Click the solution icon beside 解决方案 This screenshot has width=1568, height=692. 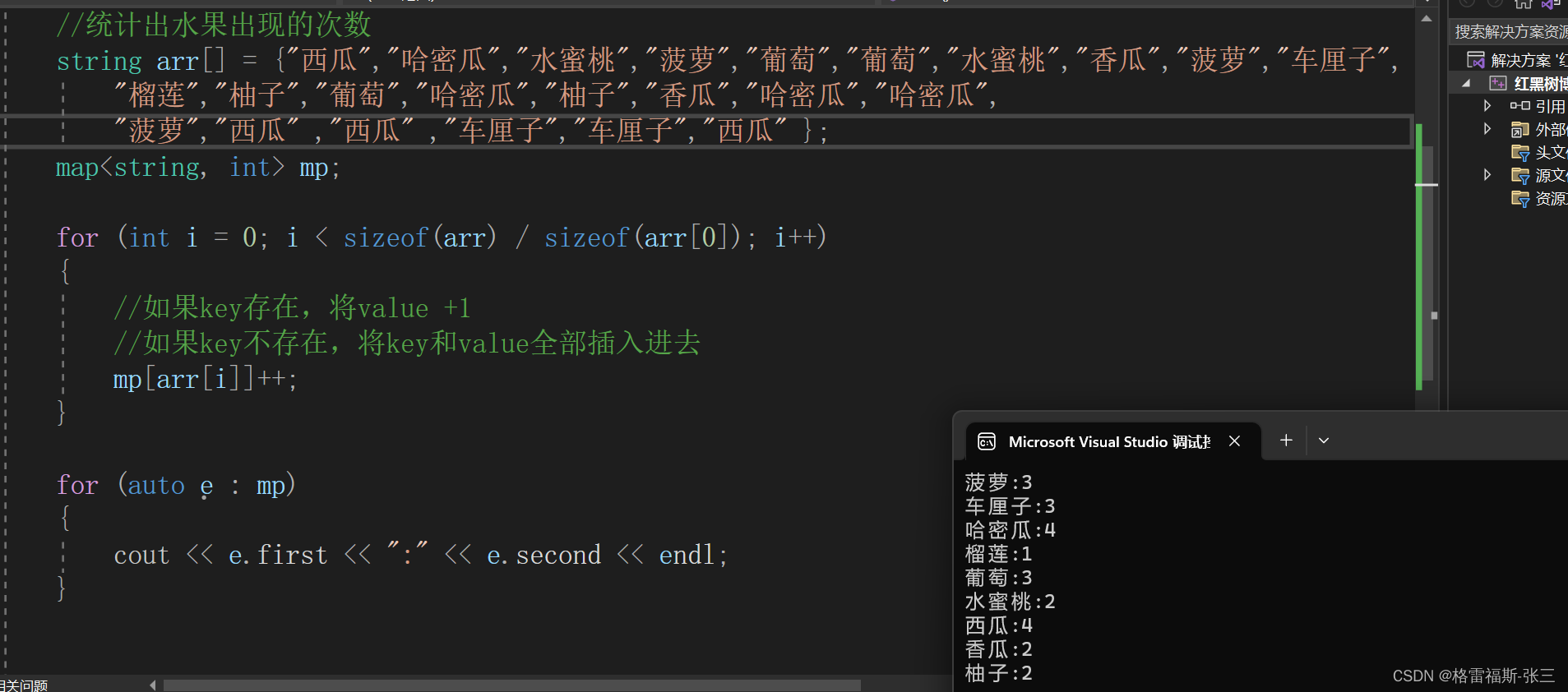(1476, 60)
